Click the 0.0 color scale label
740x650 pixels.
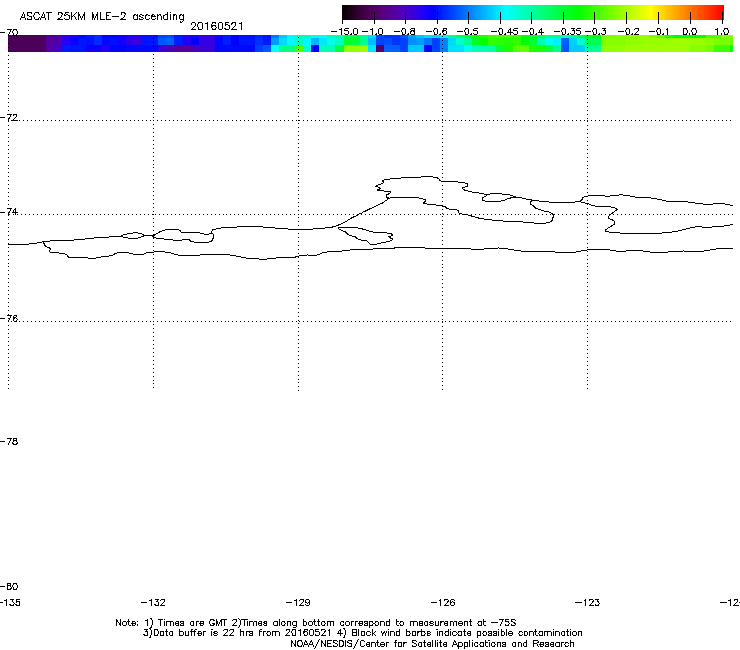tap(690, 32)
